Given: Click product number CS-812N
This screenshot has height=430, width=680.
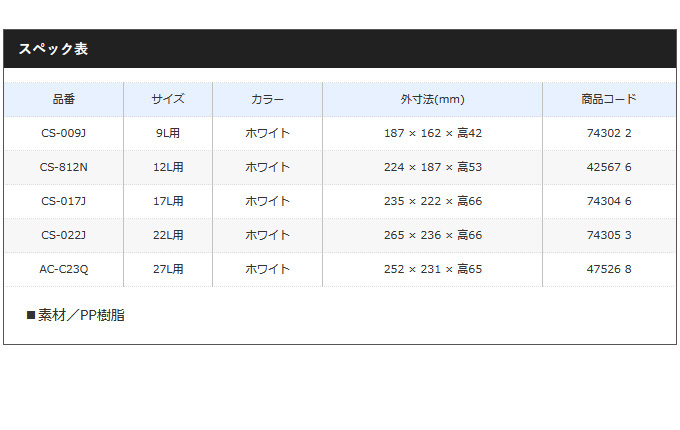Looking at the screenshot, I should [x=64, y=167].
